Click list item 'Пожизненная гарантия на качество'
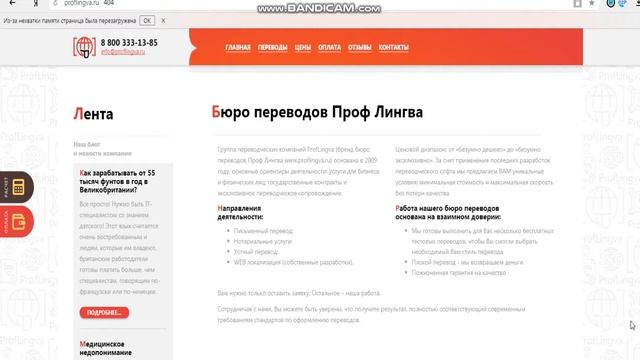This screenshot has width=640, height=360. (459, 273)
